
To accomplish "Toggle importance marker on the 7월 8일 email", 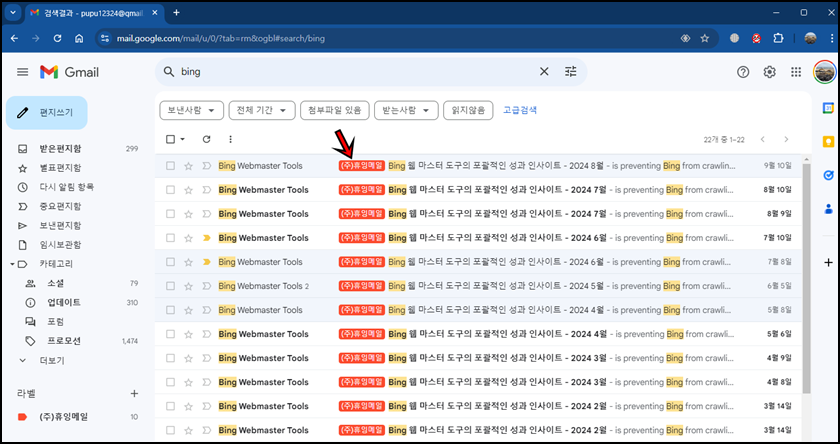I will [x=207, y=262].
